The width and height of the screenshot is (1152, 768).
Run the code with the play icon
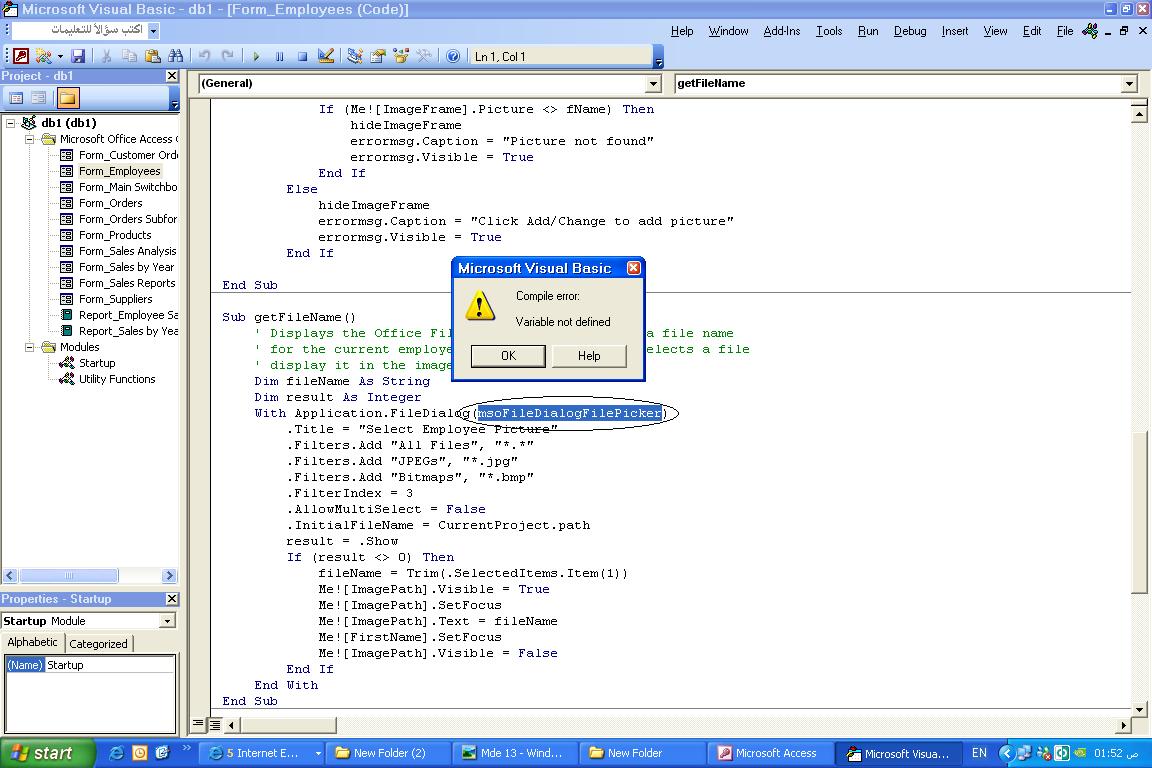click(x=256, y=56)
